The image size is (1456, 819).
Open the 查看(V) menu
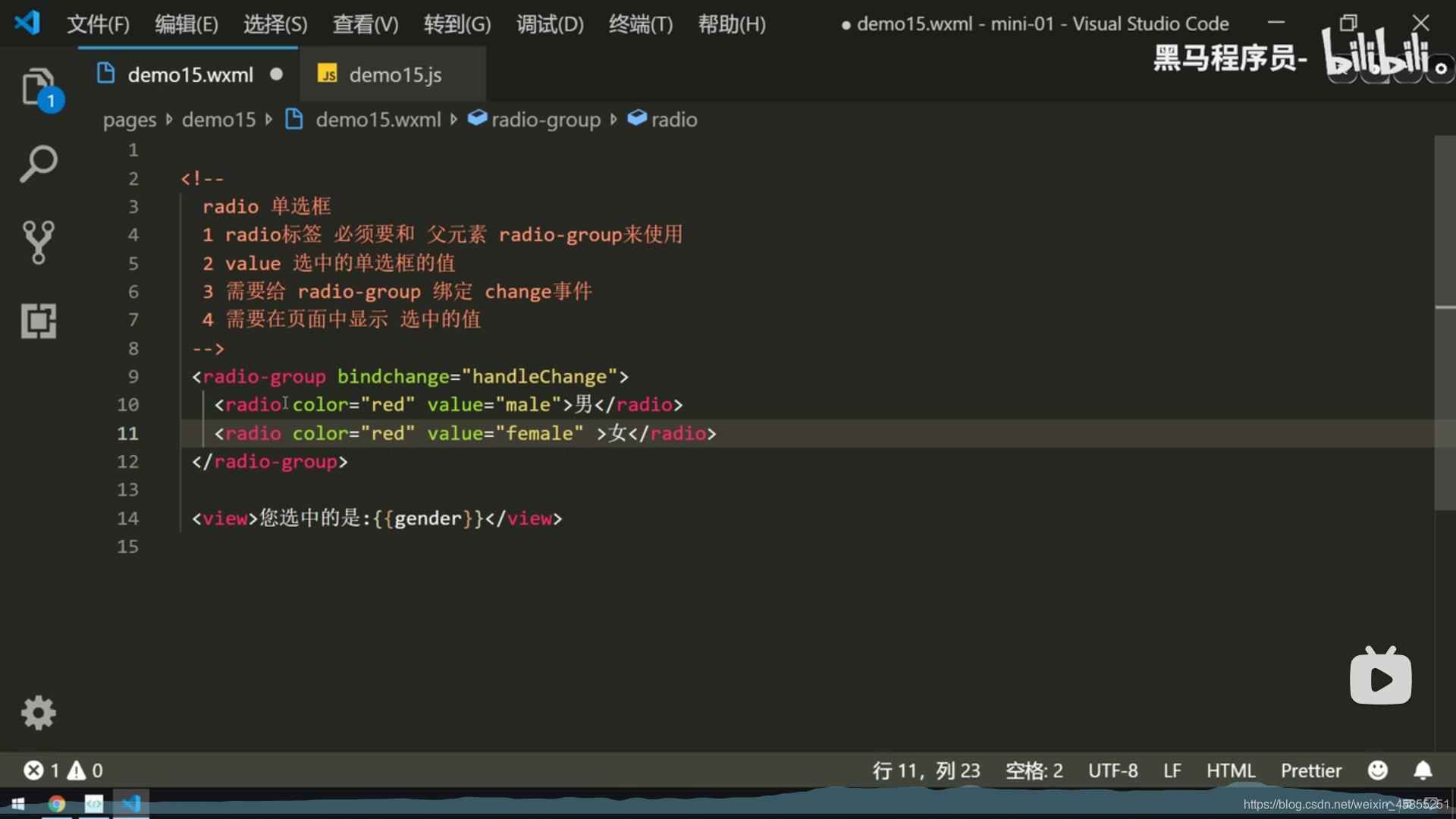(x=366, y=24)
